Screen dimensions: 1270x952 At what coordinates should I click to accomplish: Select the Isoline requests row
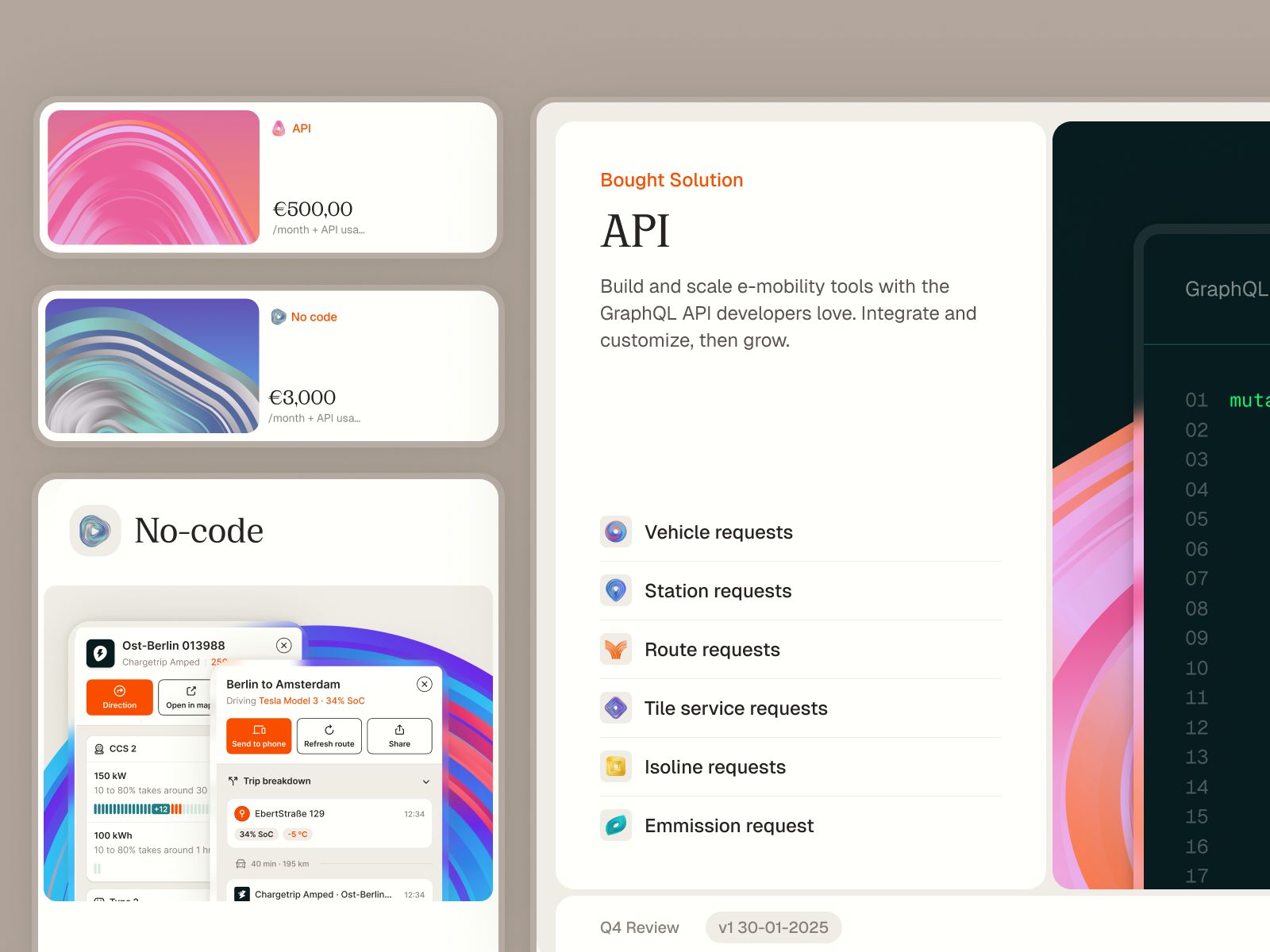(801, 766)
